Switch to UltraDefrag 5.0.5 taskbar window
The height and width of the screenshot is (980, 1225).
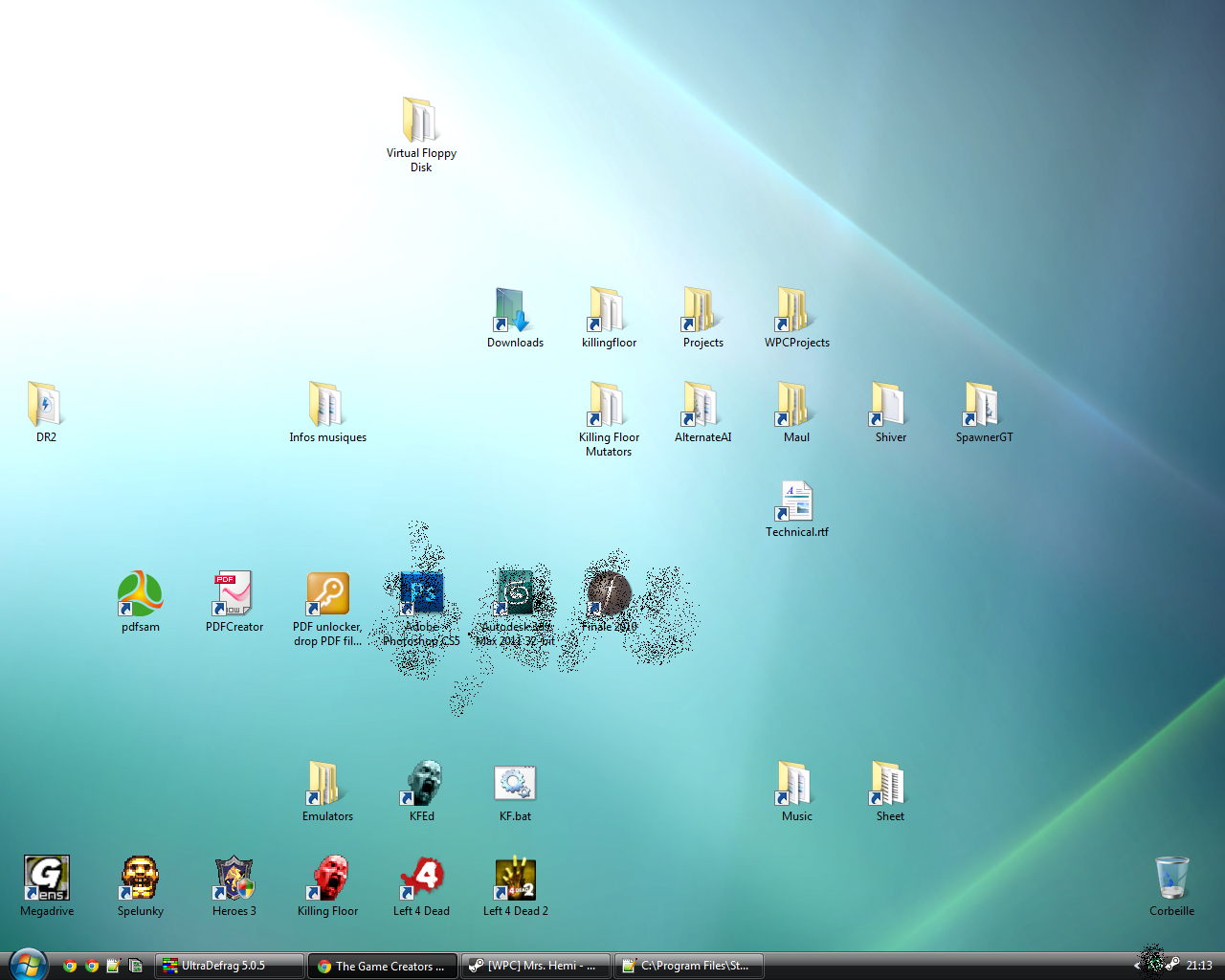[230, 966]
